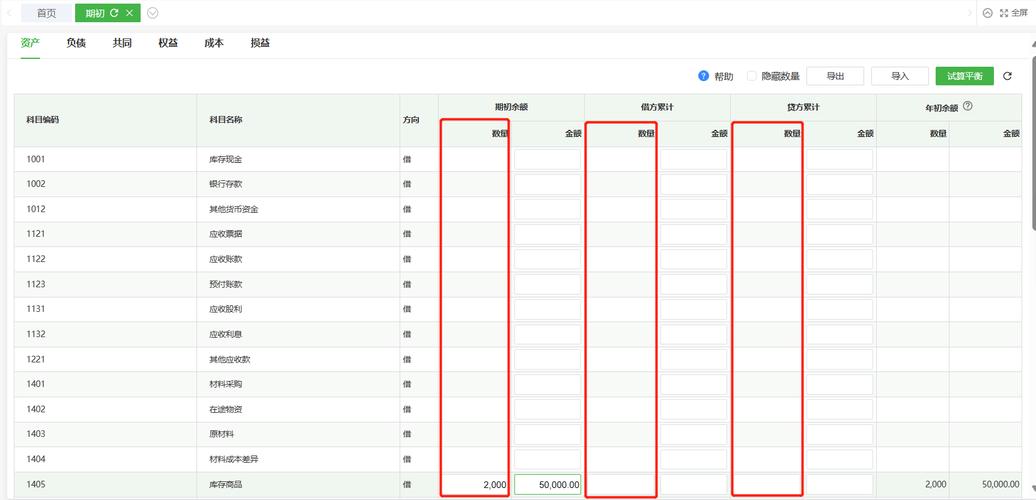The width and height of the screenshot is (1036, 500).
Task: Click the 科目名称 column header
Action: click(x=225, y=120)
